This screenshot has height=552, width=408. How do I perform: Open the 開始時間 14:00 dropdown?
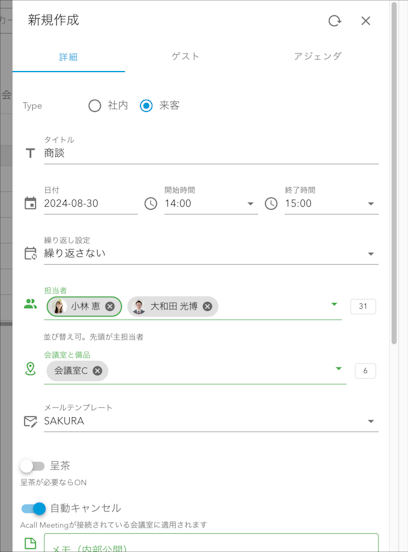click(x=211, y=203)
